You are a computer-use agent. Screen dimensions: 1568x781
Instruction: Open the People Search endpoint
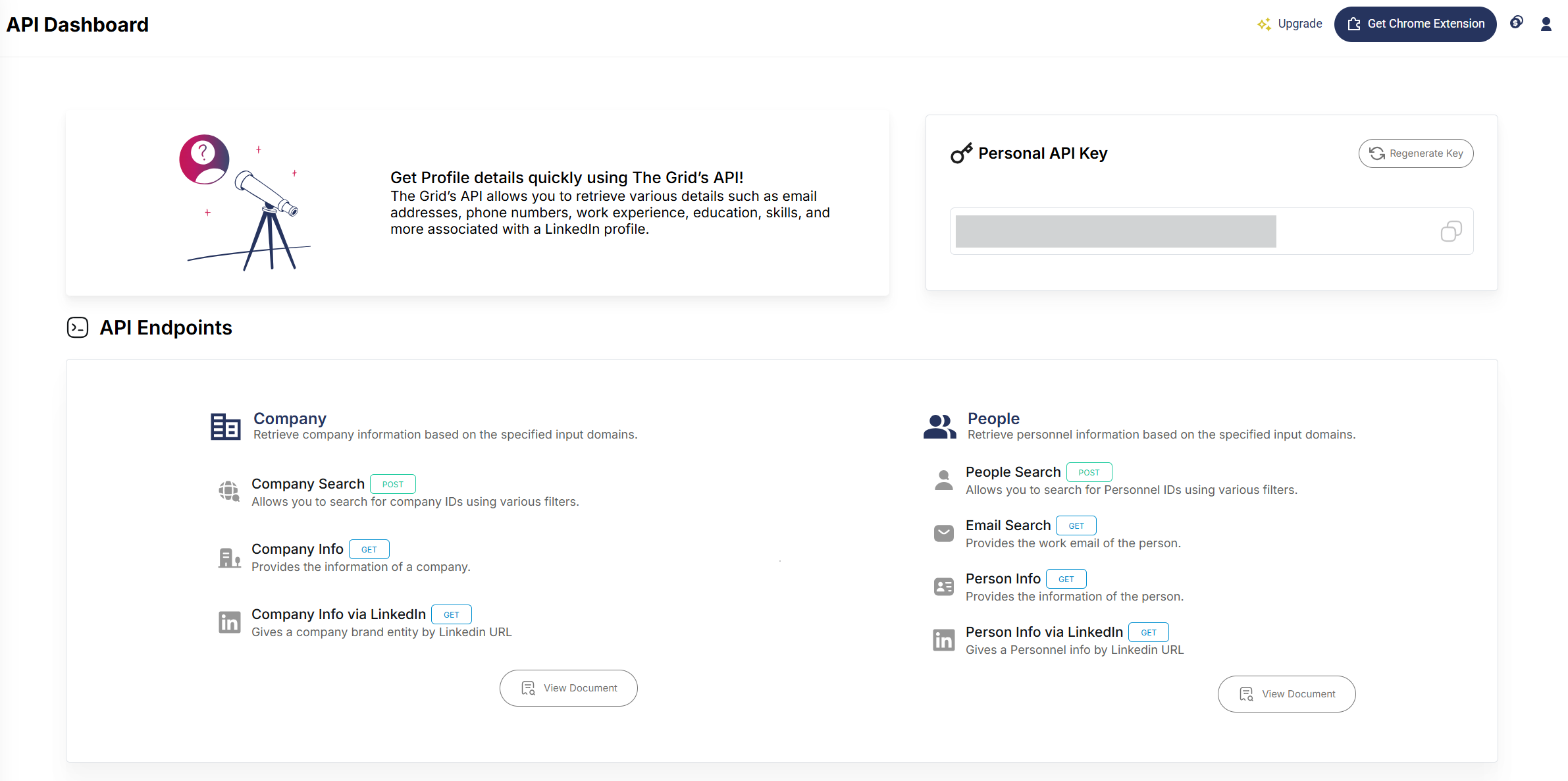click(1012, 472)
